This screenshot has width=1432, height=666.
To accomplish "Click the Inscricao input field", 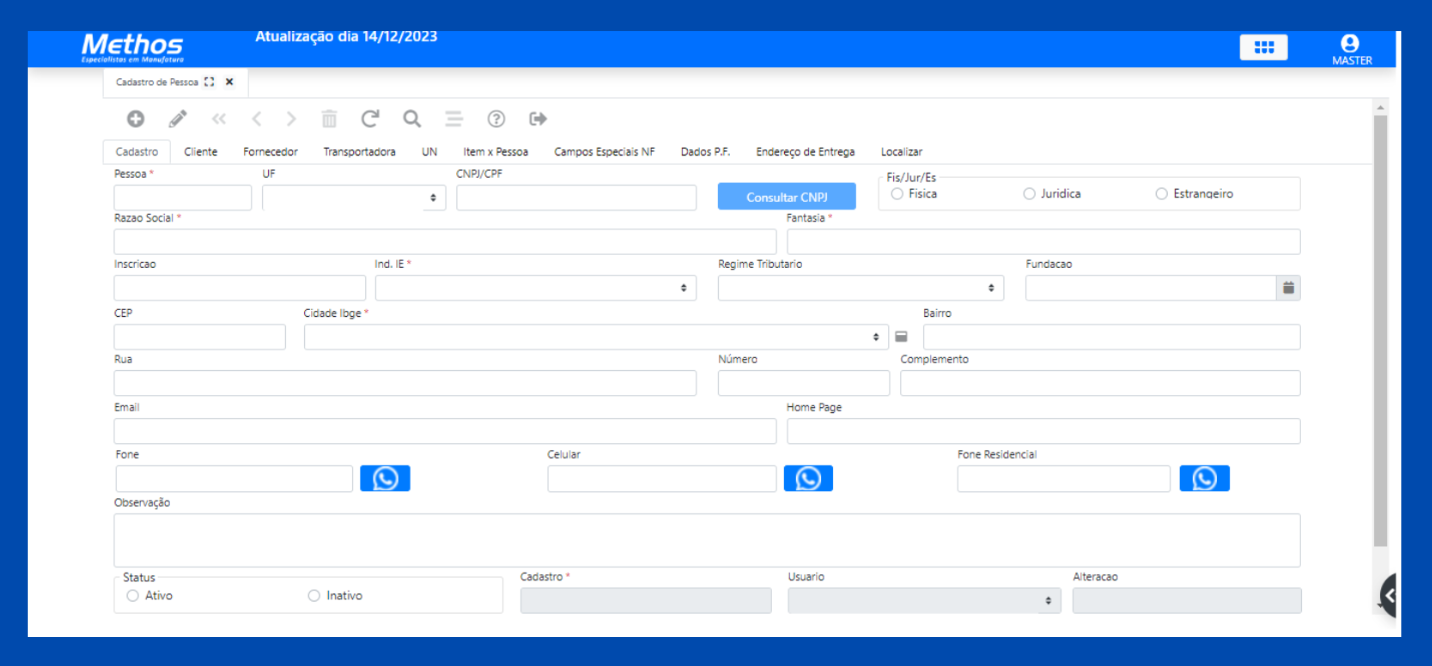I will click(x=240, y=288).
